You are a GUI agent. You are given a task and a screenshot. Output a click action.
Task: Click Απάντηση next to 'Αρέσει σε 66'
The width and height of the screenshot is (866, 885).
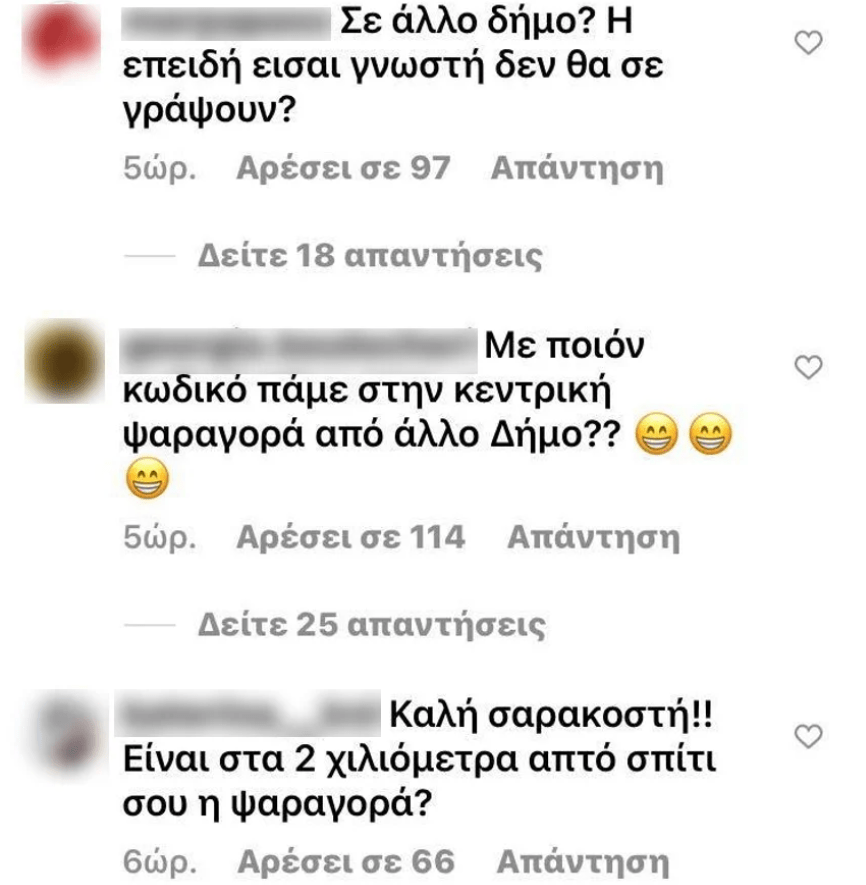583,862
